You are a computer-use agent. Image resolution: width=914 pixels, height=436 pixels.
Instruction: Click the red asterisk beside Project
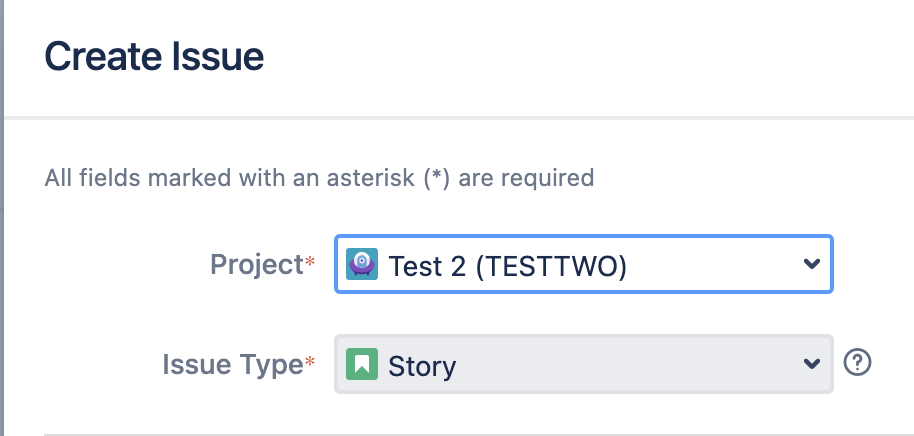coord(309,263)
